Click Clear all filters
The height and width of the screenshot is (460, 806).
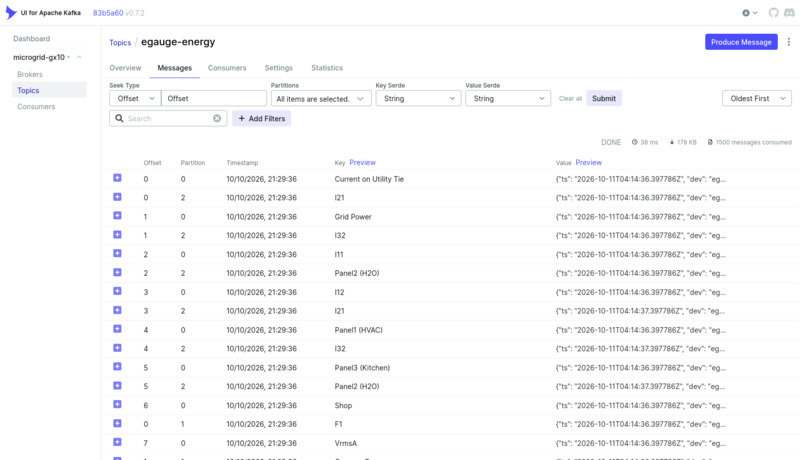[x=570, y=99]
